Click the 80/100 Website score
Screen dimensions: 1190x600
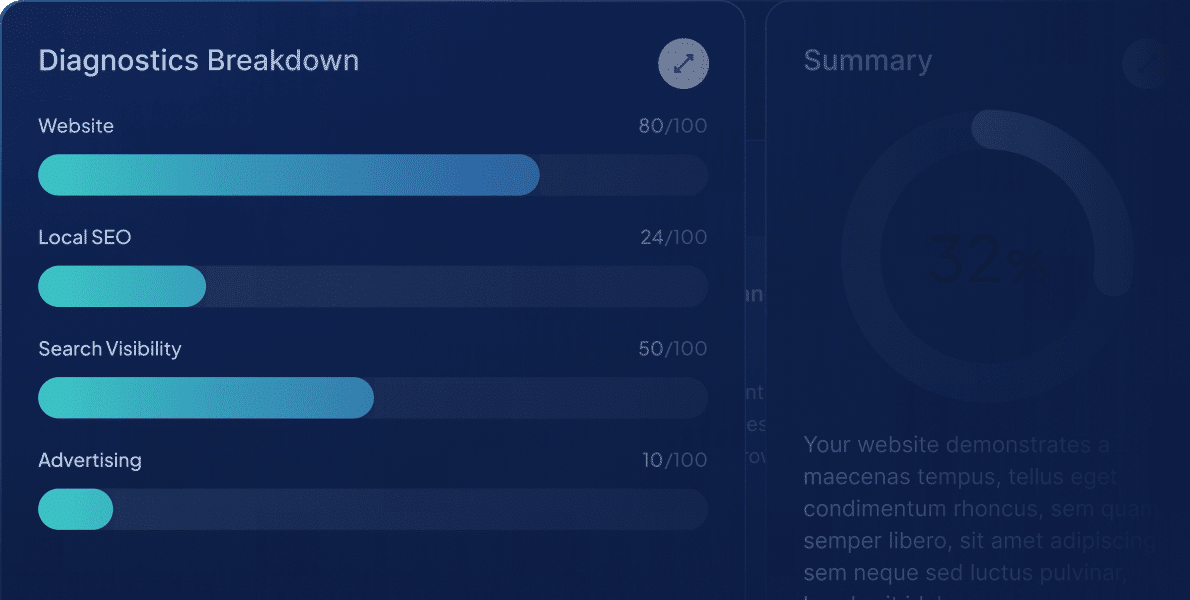coord(672,126)
